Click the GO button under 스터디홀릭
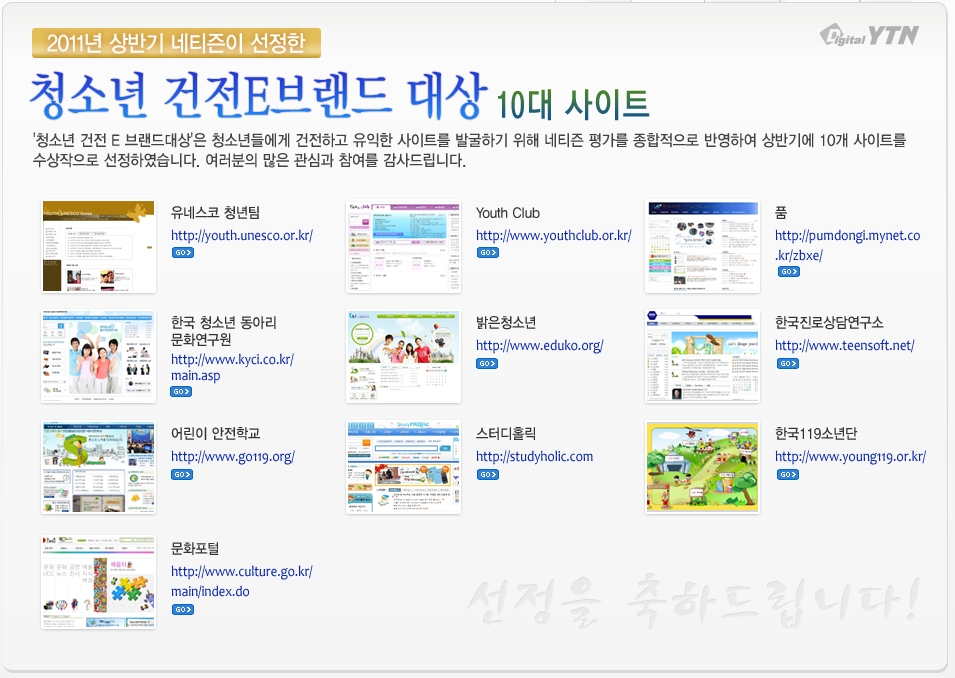 click(x=487, y=475)
